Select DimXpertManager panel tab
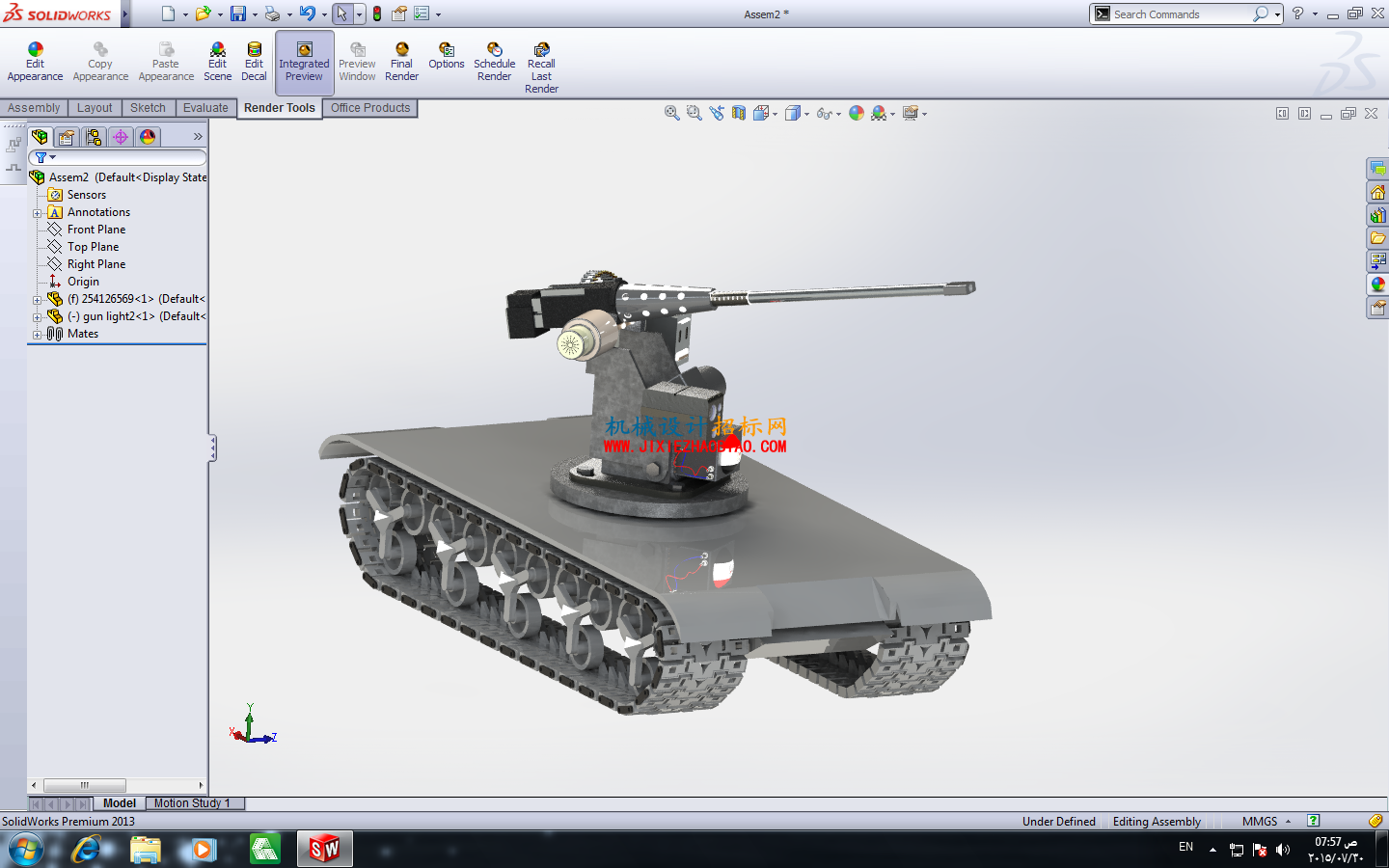This screenshot has width=1389, height=868. (x=121, y=137)
